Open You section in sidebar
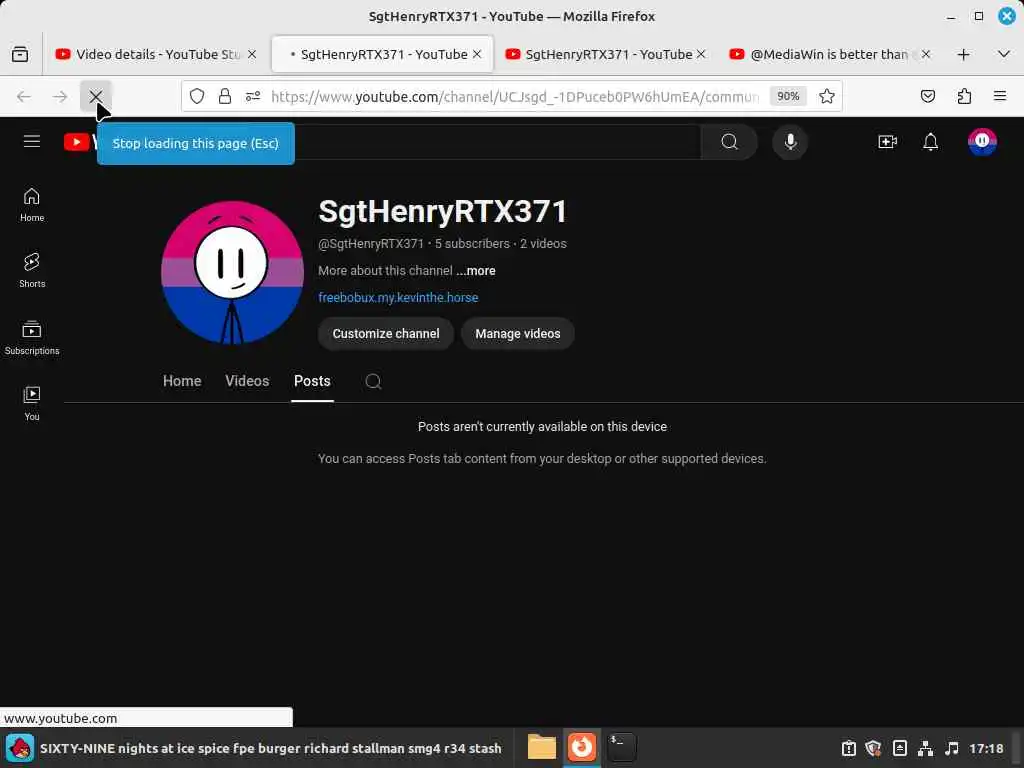This screenshot has width=1024, height=768. (32, 403)
